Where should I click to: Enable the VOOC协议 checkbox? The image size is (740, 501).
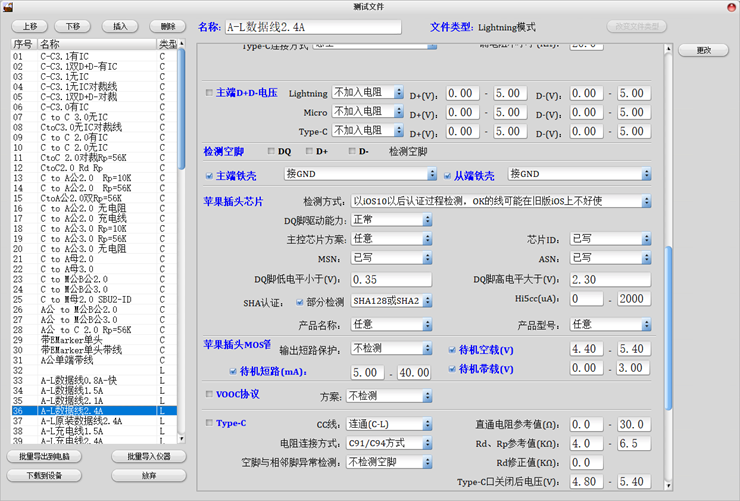(x=209, y=394)
